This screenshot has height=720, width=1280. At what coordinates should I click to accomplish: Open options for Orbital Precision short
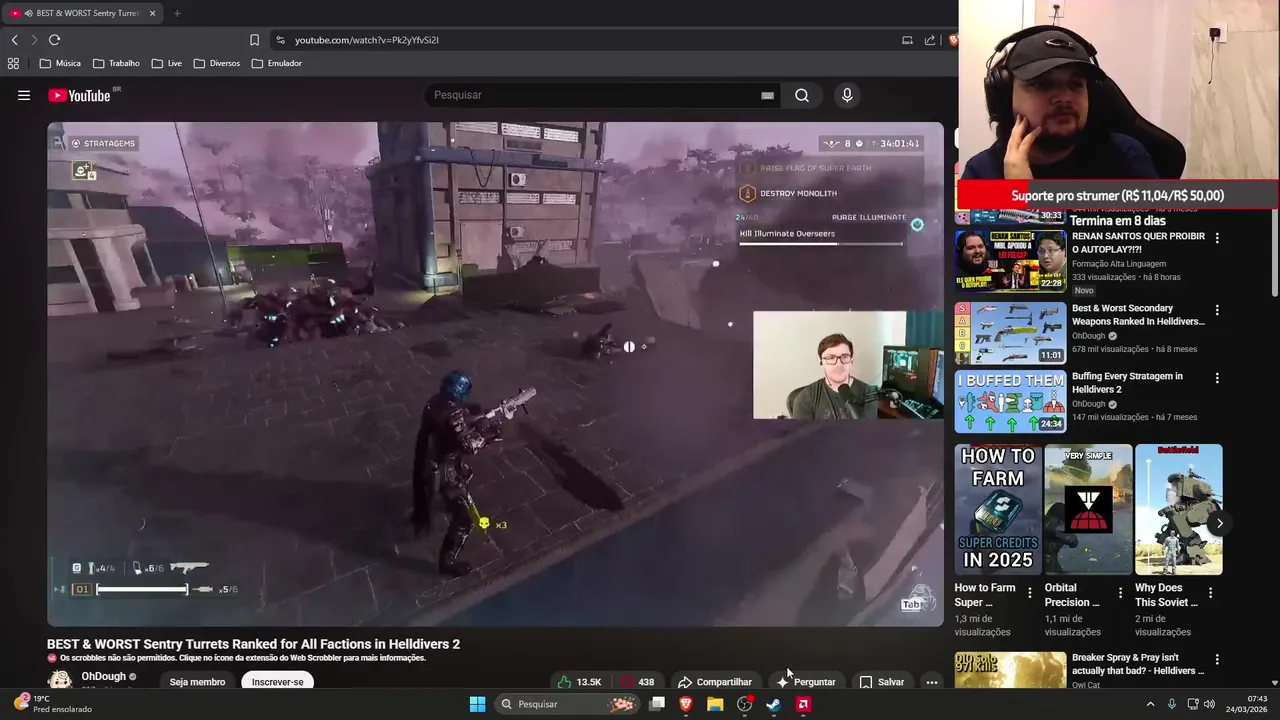(1120, 593)
